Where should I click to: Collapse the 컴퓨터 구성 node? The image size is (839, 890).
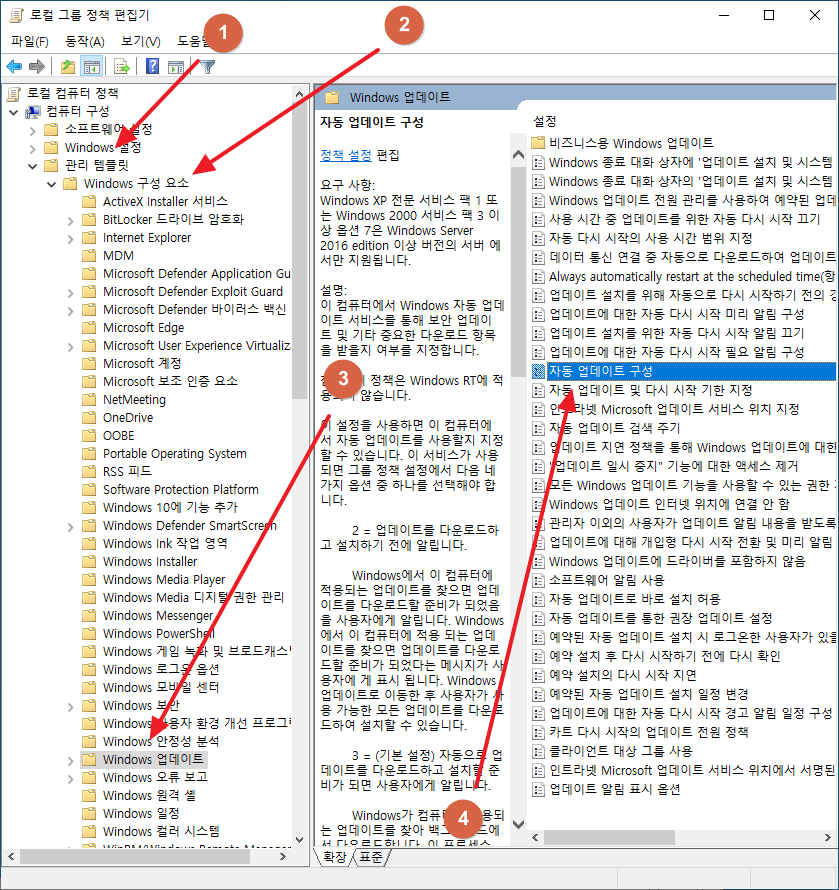[x=14, y=112]
